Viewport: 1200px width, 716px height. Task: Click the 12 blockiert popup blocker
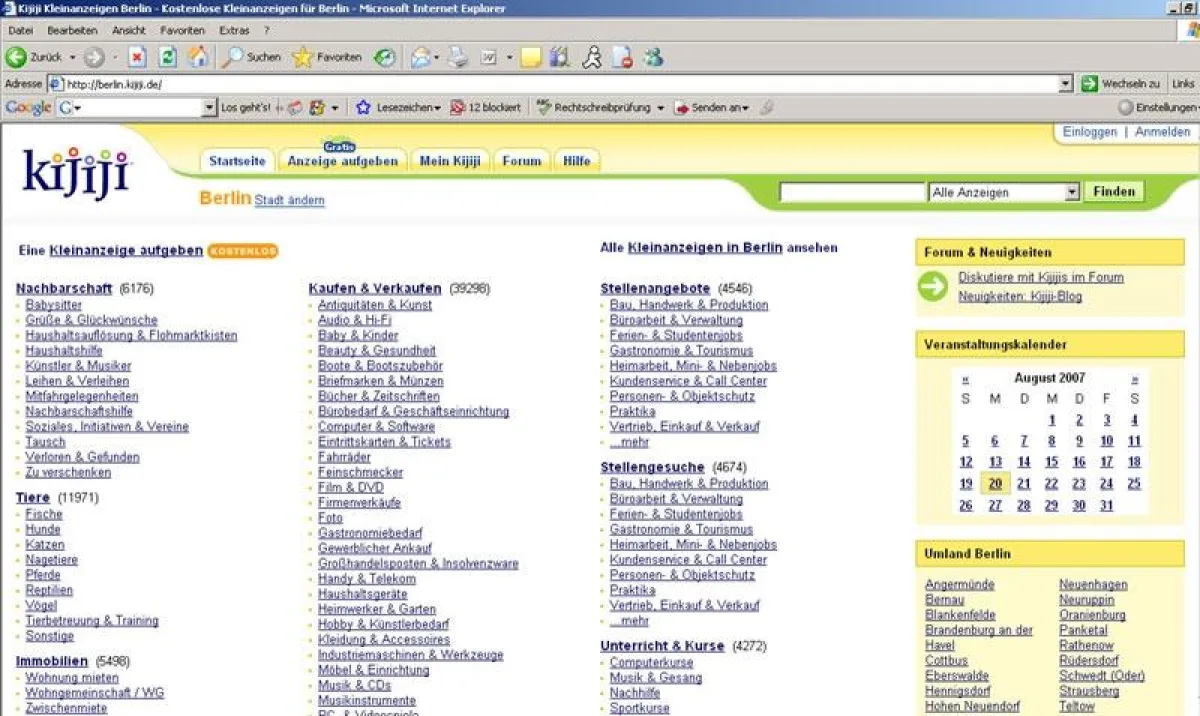(x=485, y=107)
